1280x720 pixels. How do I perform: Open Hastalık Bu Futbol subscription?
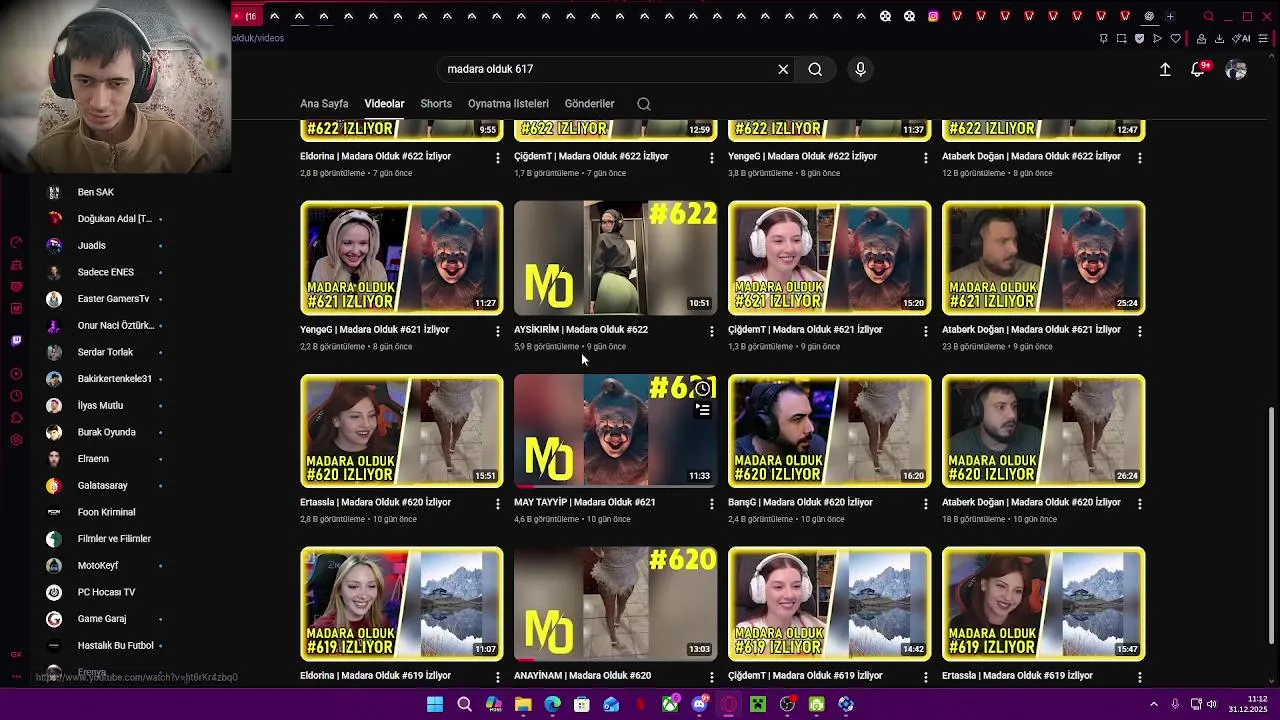[x=115, y=646]
